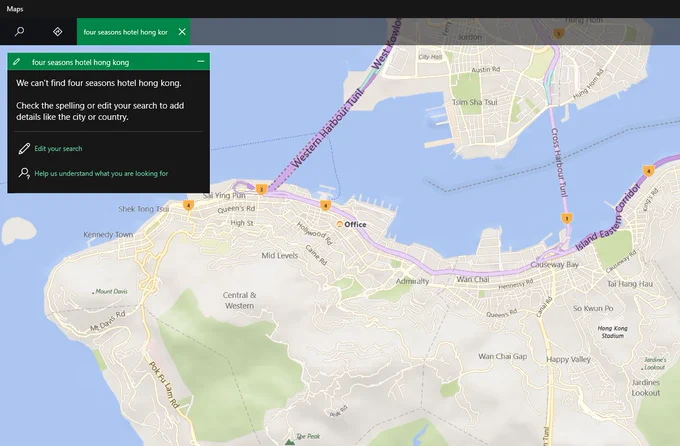This screenshot has height=446, width=680.
Task: Click the Wan Chai label
Action: [x=473, y=279]
